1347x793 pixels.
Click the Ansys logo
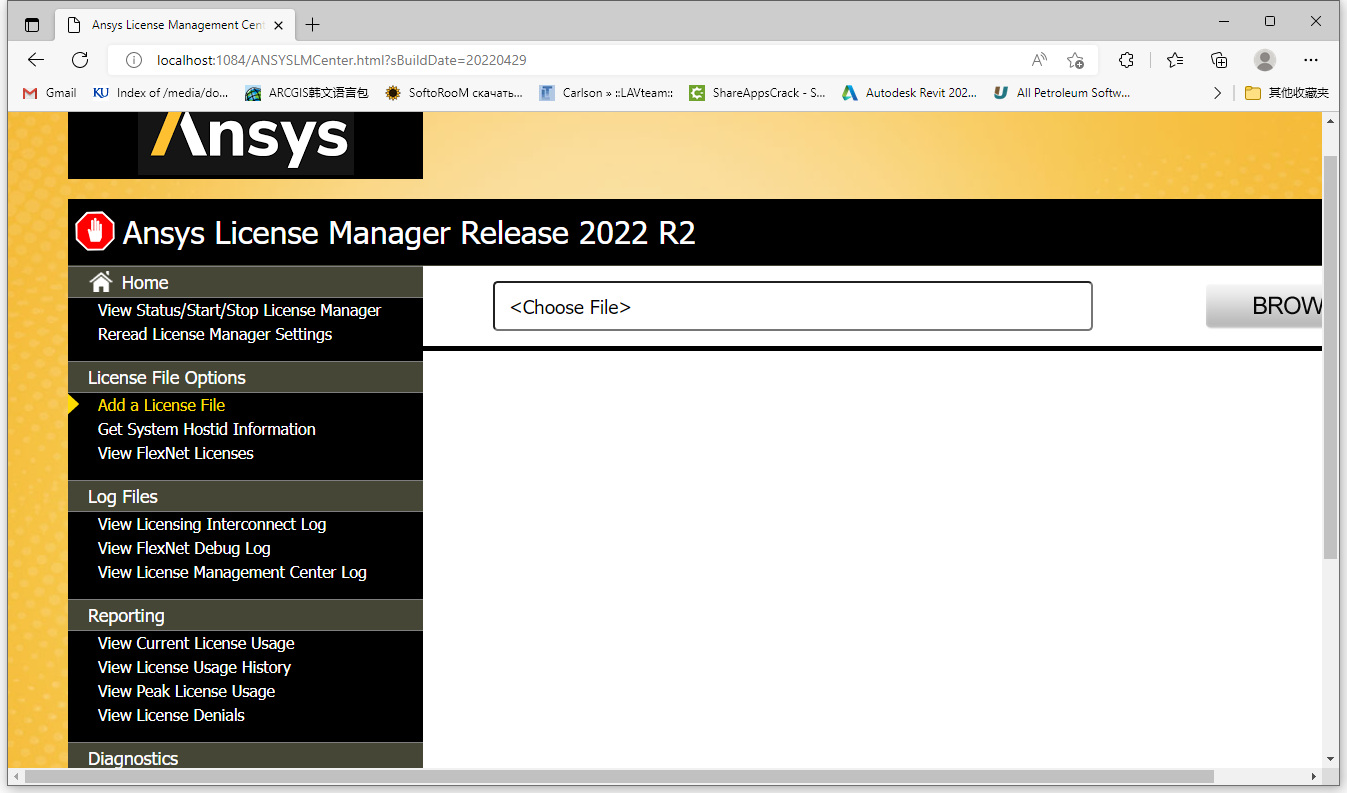click(246, 141)
